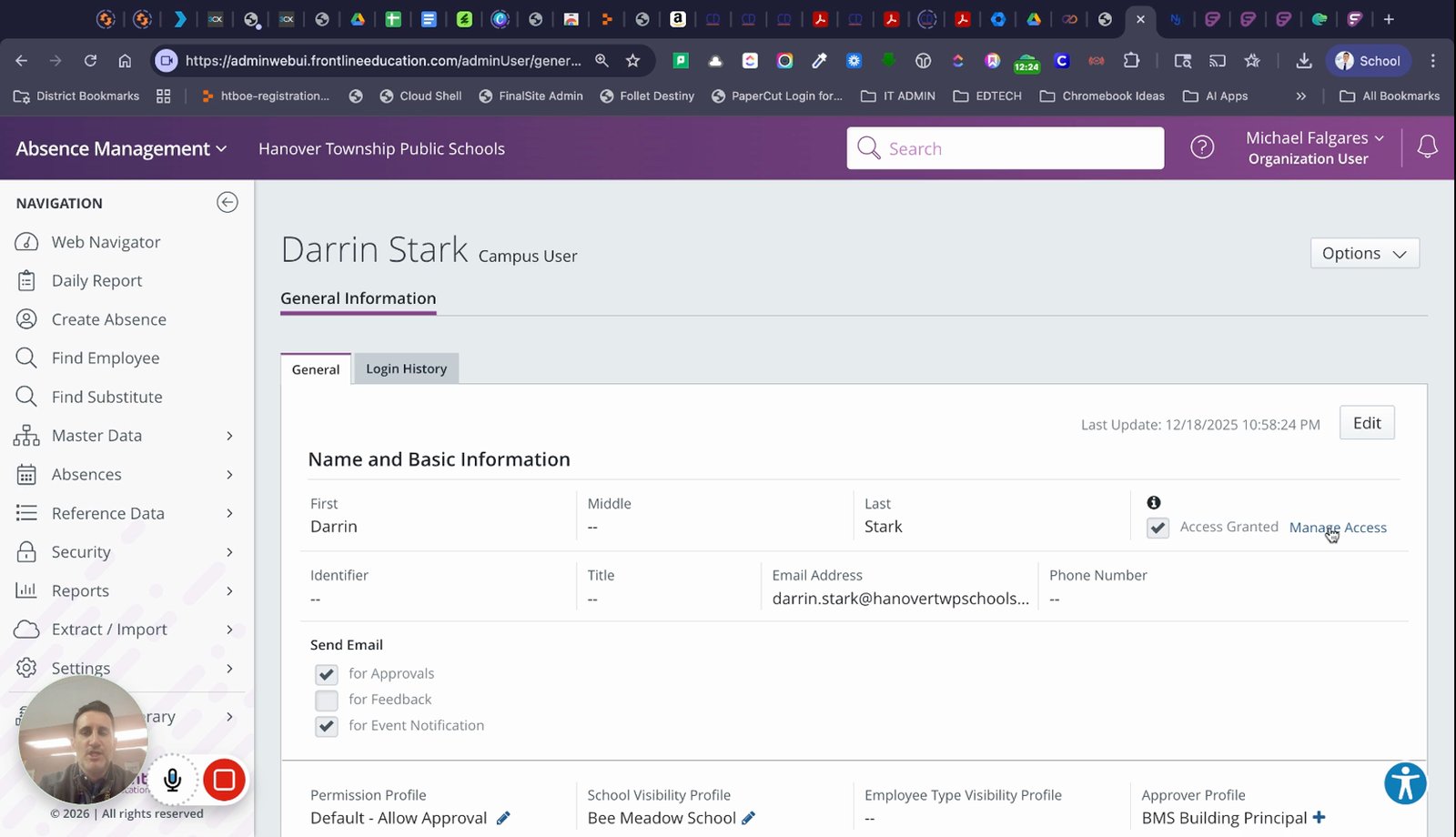This screenshot has height=837, width=1456.
Task: Reload the browser page
Action: coord(90,61)
